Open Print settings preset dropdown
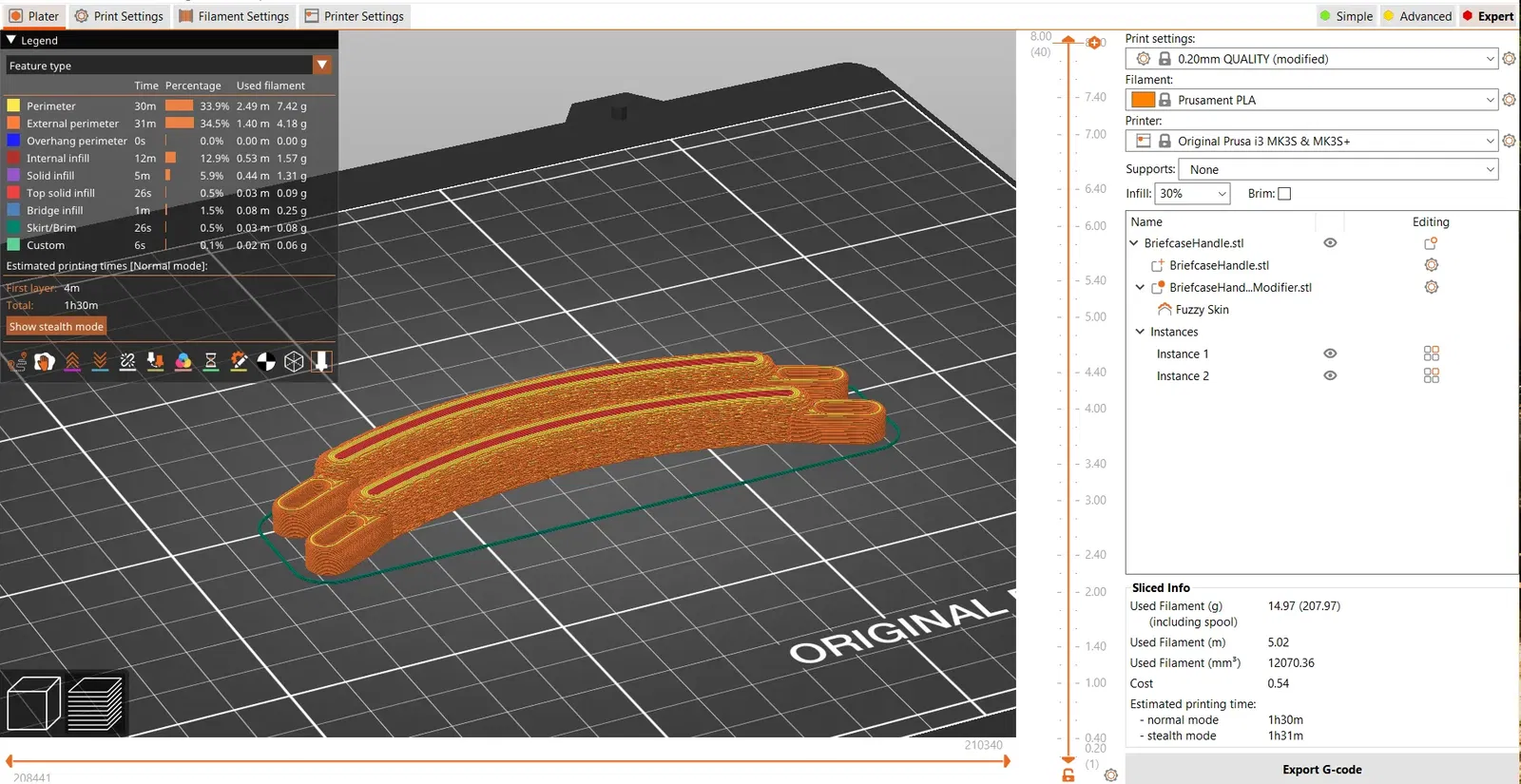Image resolution: width=1521 pixels, height=784 pixels. 1312,59
